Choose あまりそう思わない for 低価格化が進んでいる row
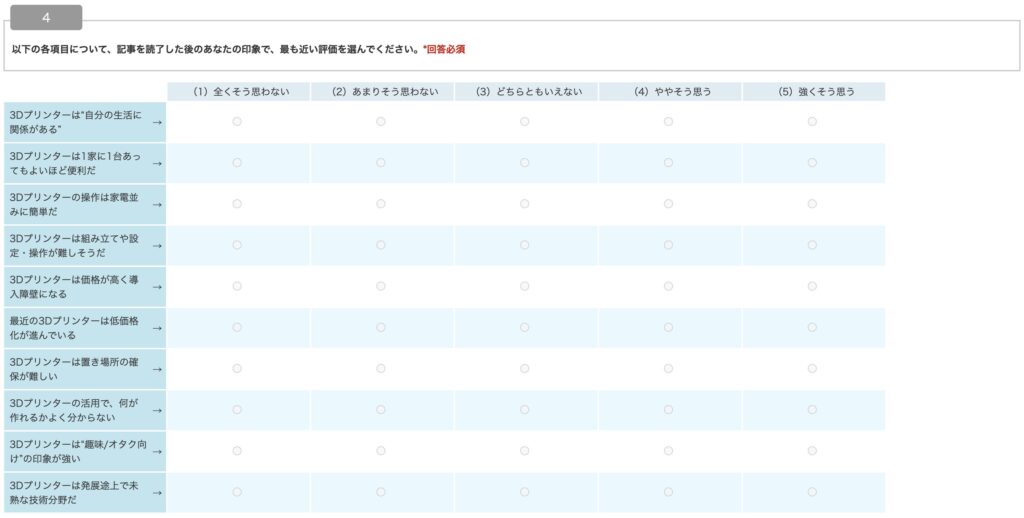This screenshot has height=518, width=1024. pyautogui.click(x=381, y=327)
